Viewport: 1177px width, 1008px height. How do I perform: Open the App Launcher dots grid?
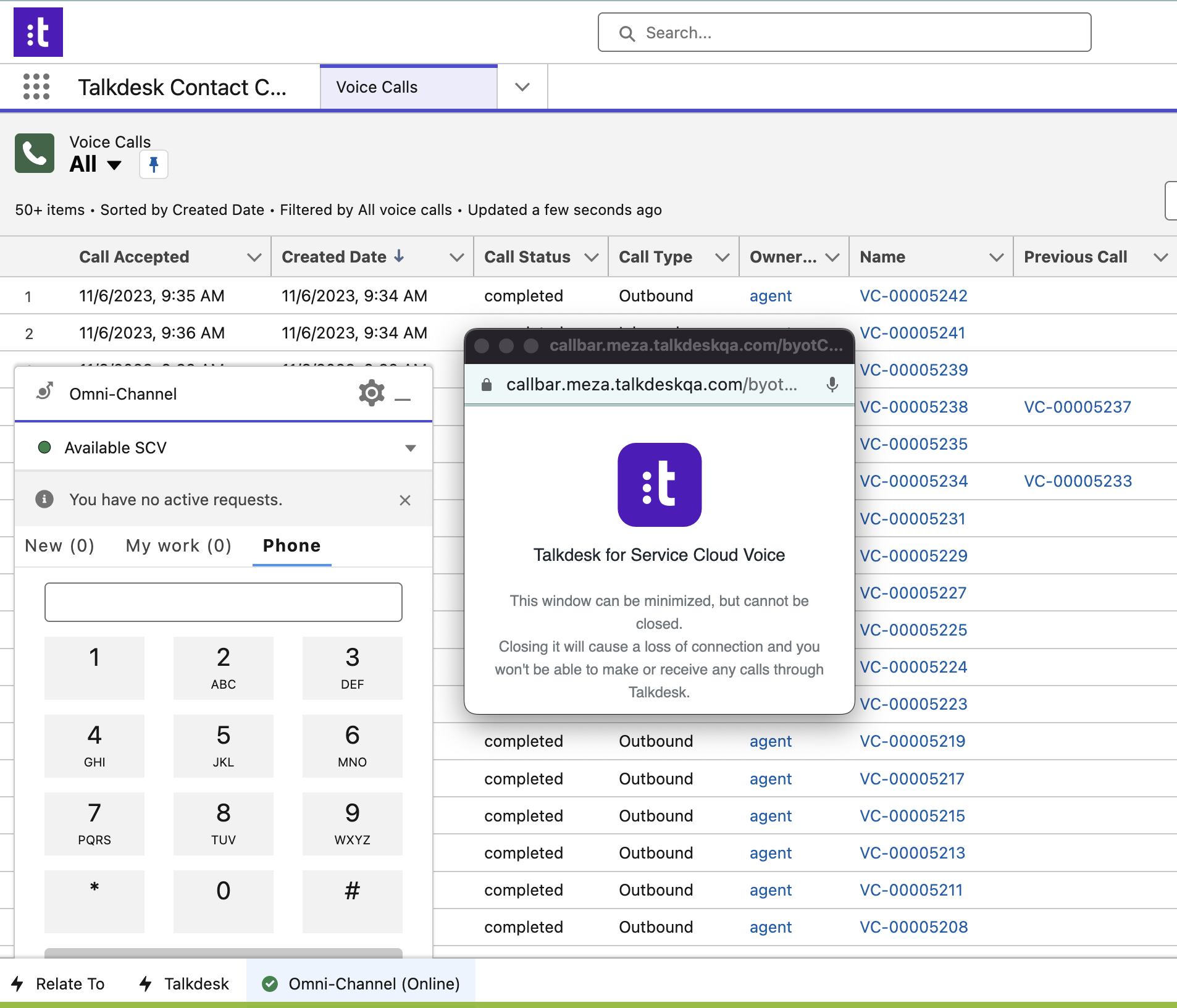pyautogui.click(x=36, y=86)
